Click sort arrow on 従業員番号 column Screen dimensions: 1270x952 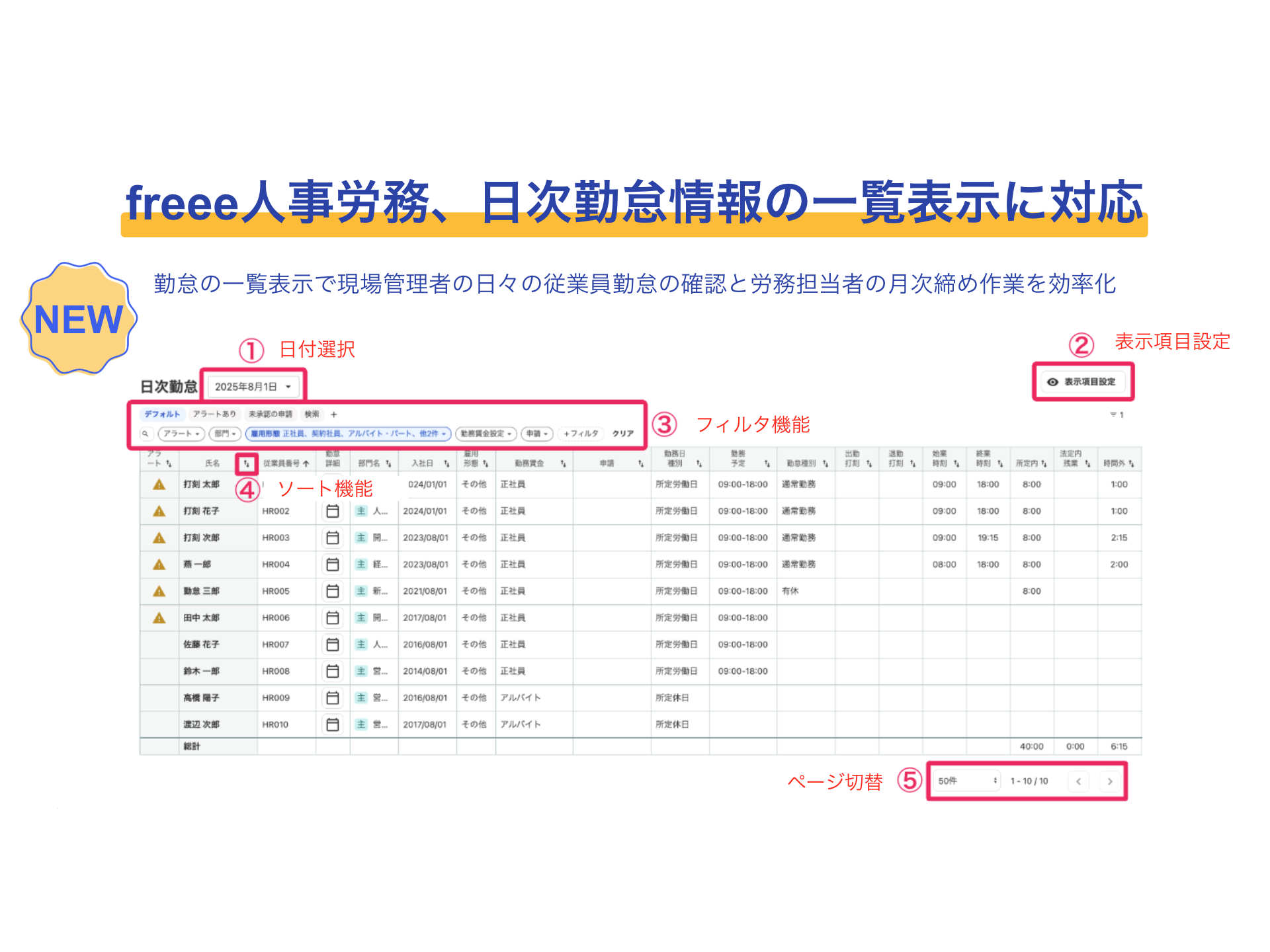point(306,463)
